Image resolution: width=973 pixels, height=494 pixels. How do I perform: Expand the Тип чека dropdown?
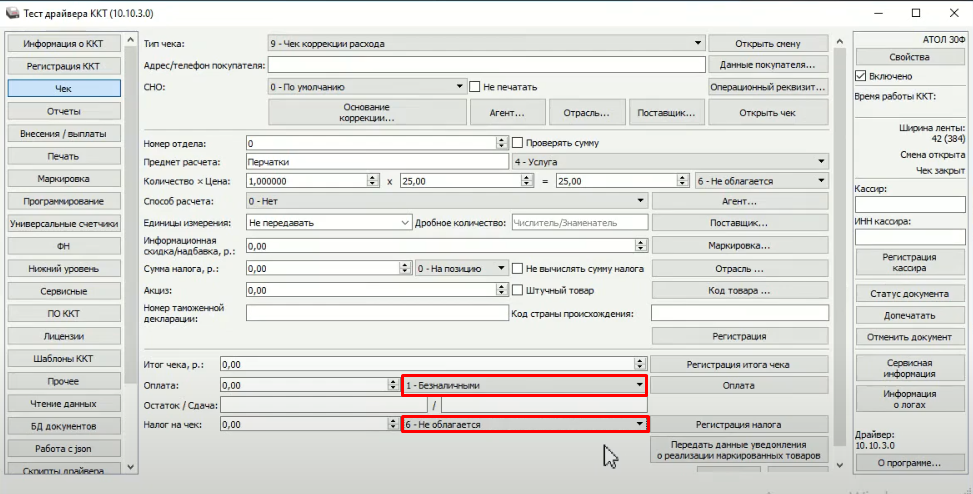tap(697, 43)
